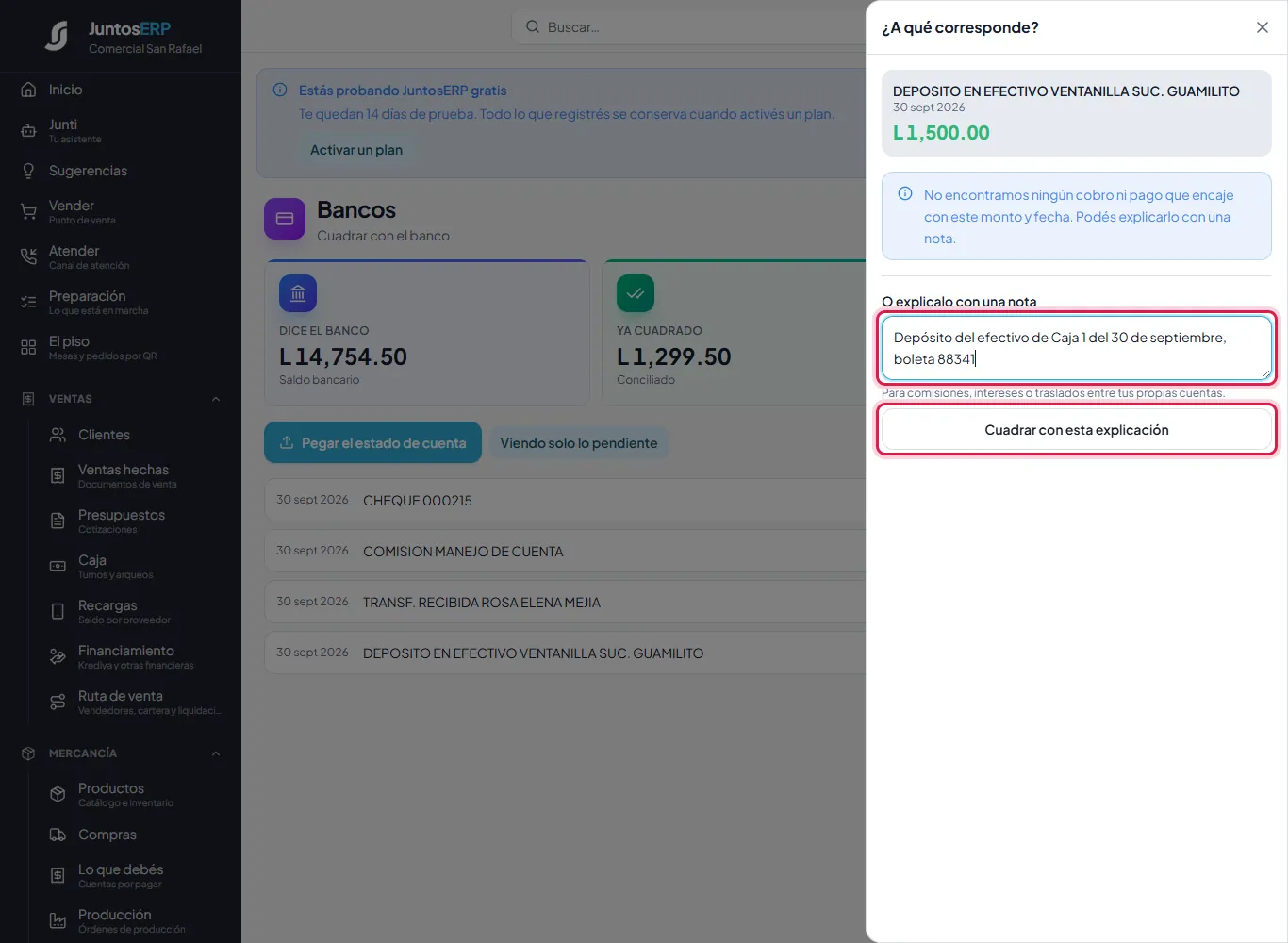The height and width of the screenshot is (943, 1288).
Task: Toggle Viendo solo lo pendiente filter
Action: (579, 443)
